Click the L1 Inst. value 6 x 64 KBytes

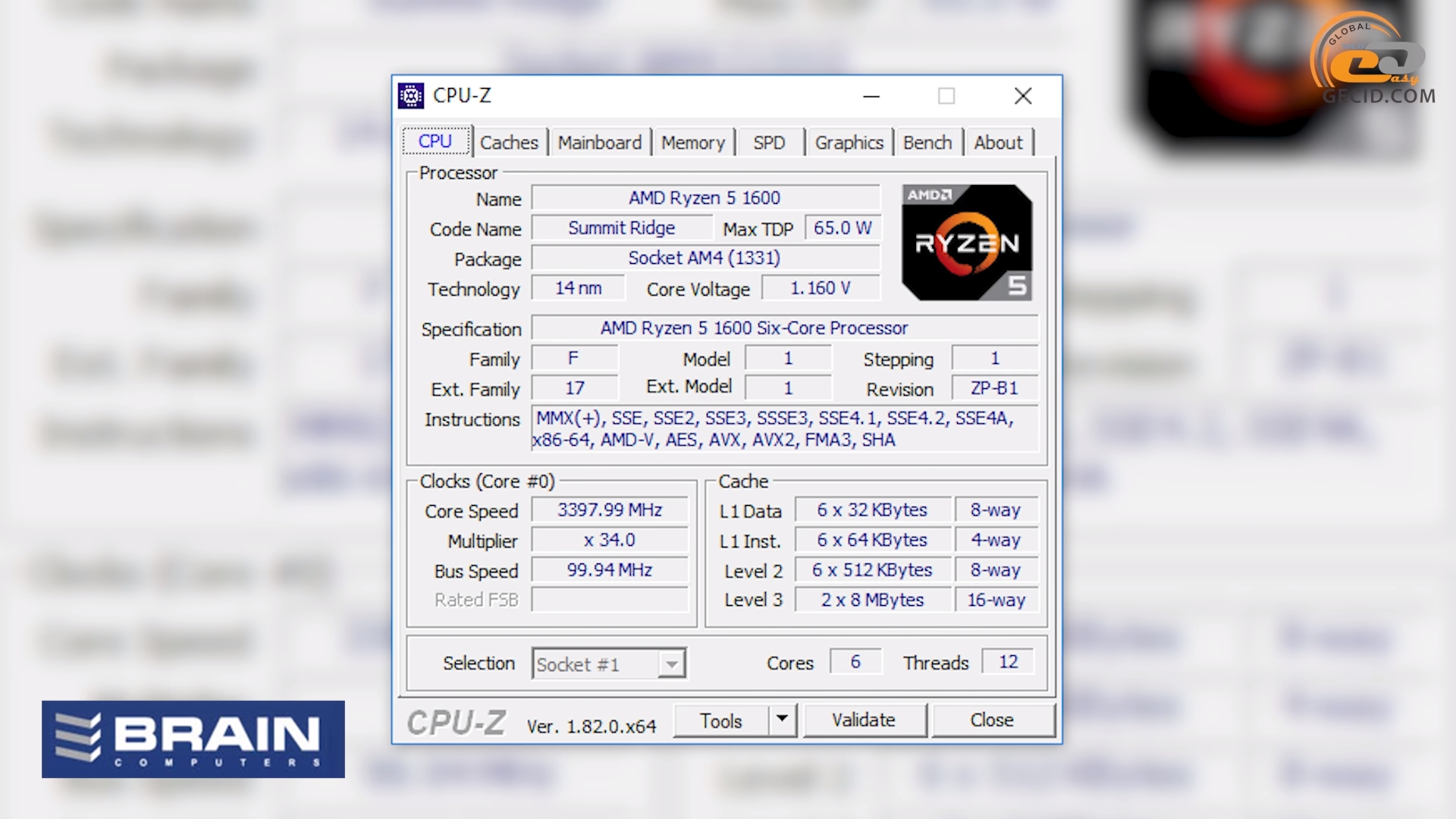coord(872,540)
